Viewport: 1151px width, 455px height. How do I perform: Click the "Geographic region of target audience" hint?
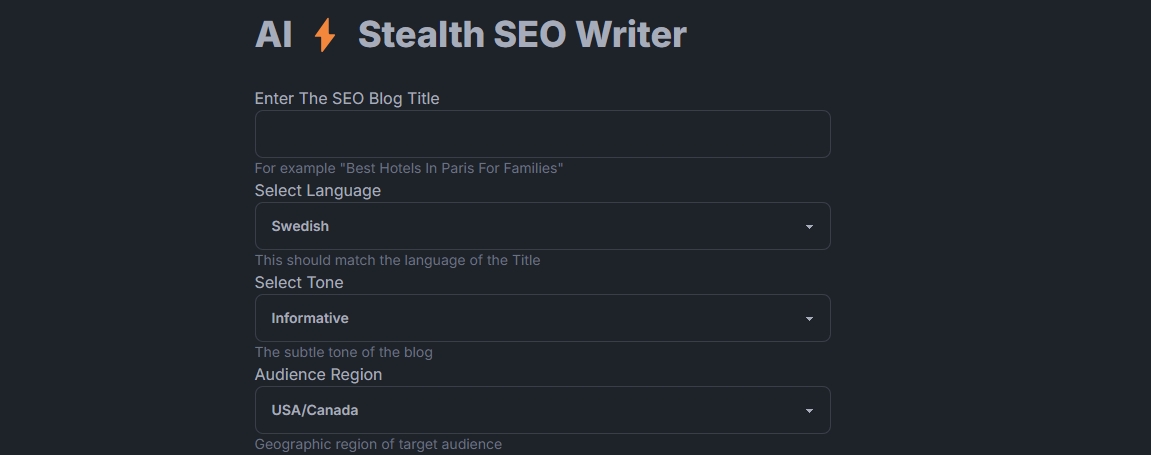pyautogui.click(x=378, y=444)
